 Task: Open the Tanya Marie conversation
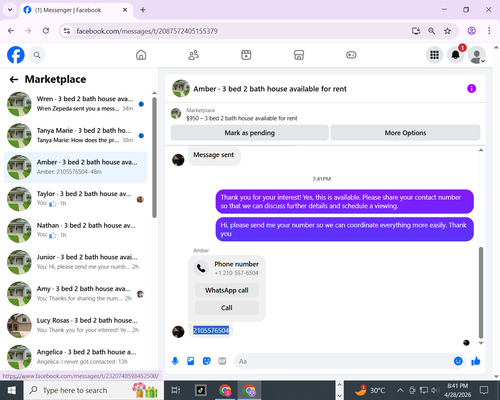click(x=75, y=135)
